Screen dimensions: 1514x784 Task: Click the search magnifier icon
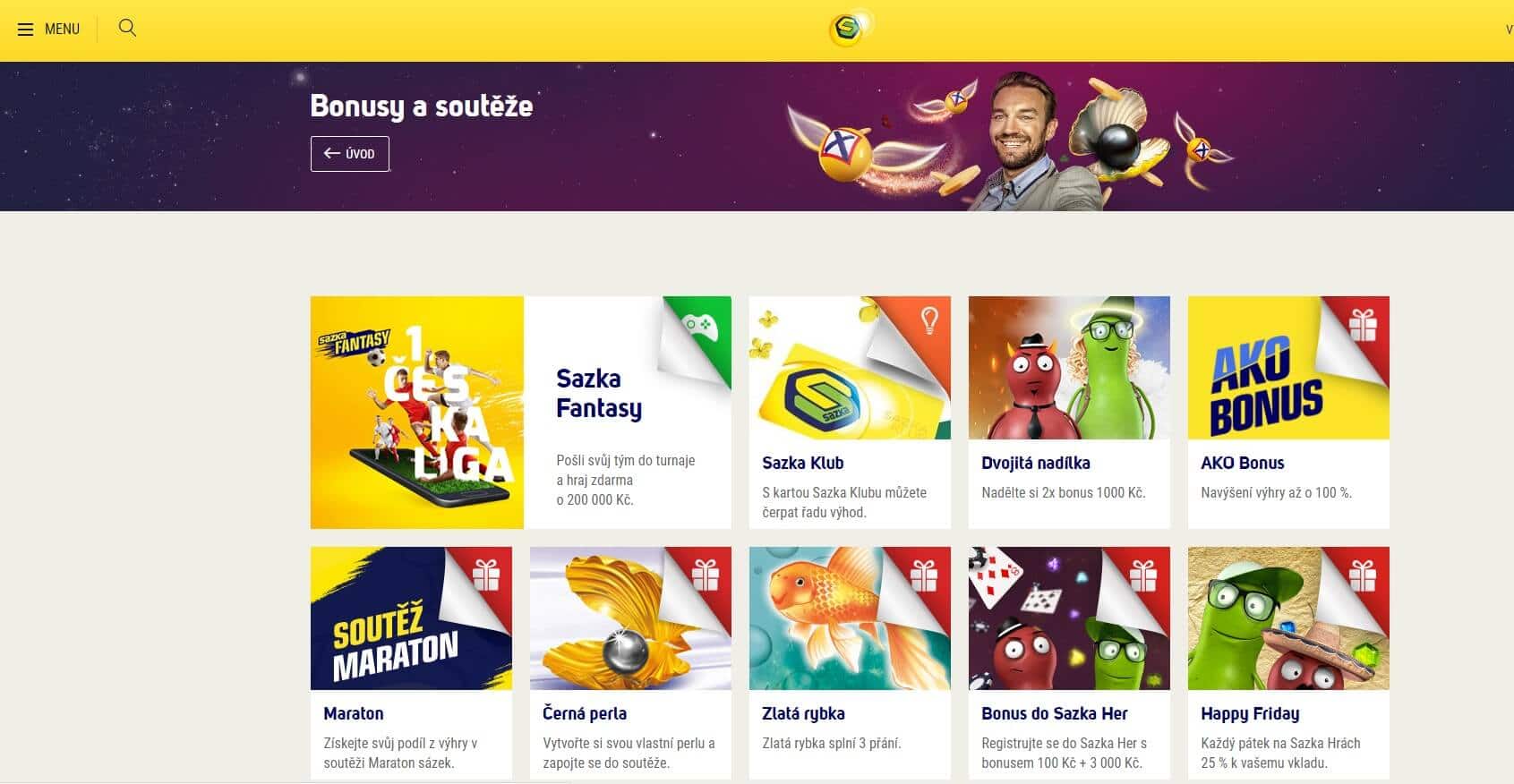(x=127, y=28)
